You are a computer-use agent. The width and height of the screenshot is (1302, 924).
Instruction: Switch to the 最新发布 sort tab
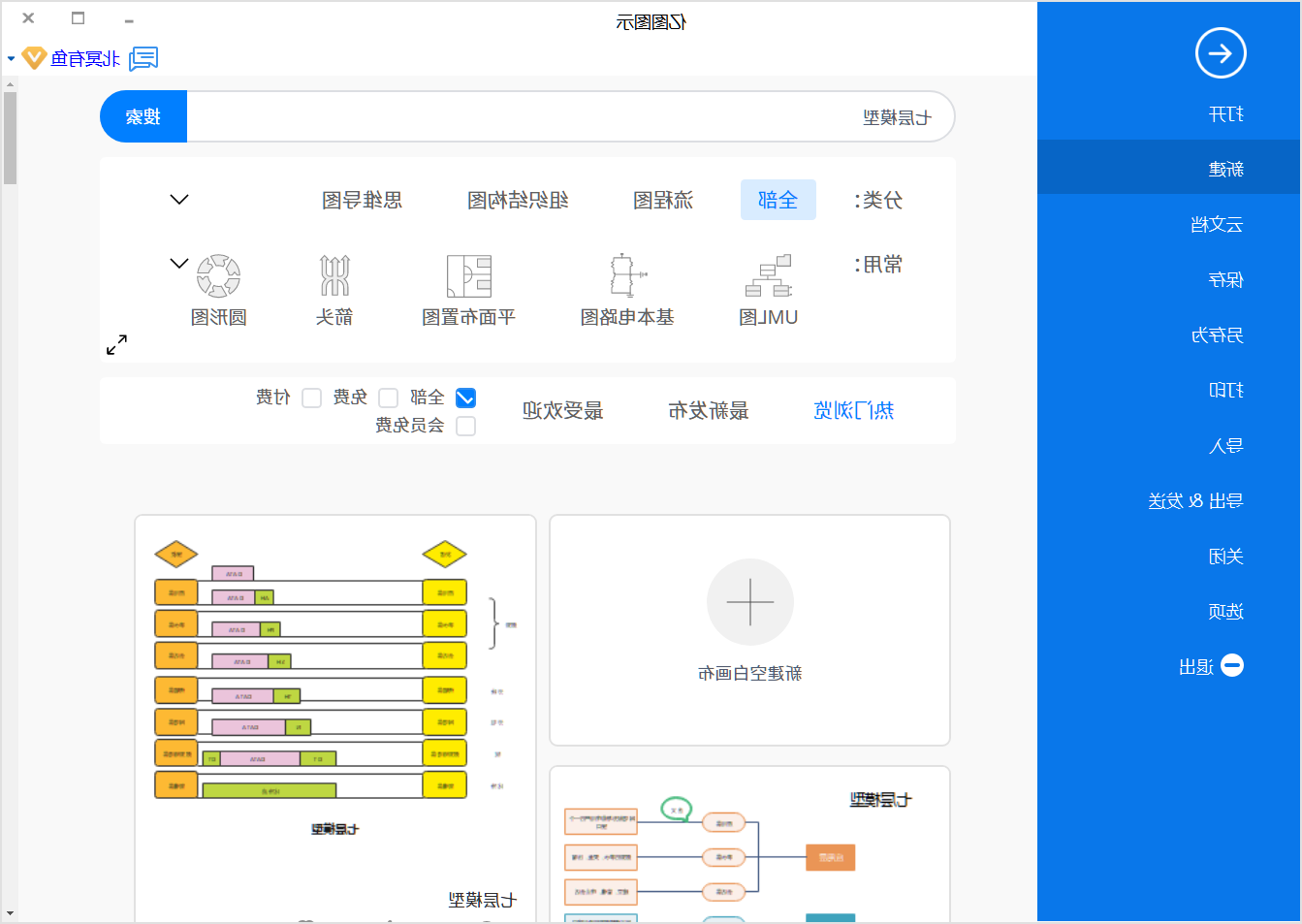709,410
